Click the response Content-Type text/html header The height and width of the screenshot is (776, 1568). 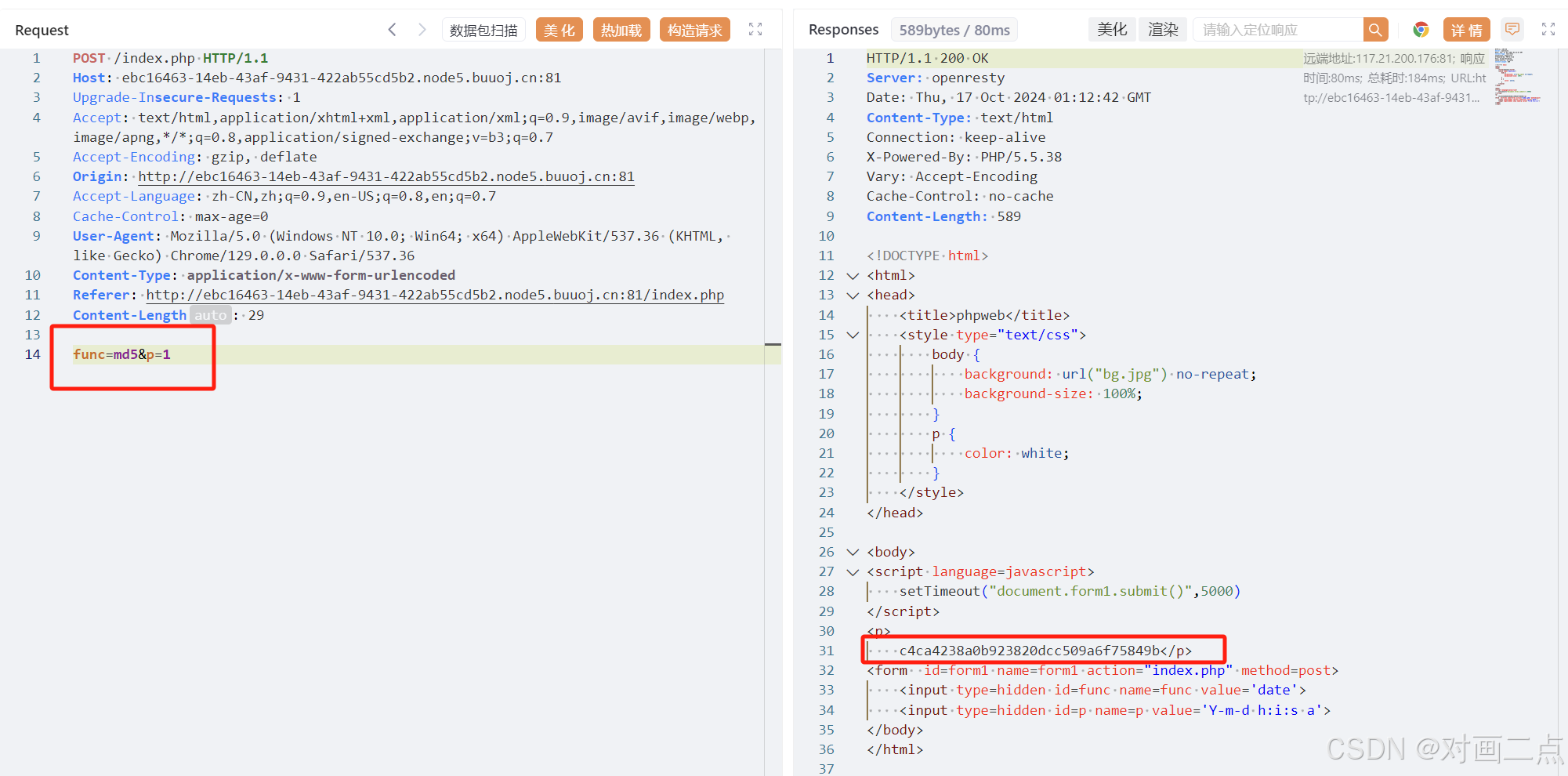[960, 118]
